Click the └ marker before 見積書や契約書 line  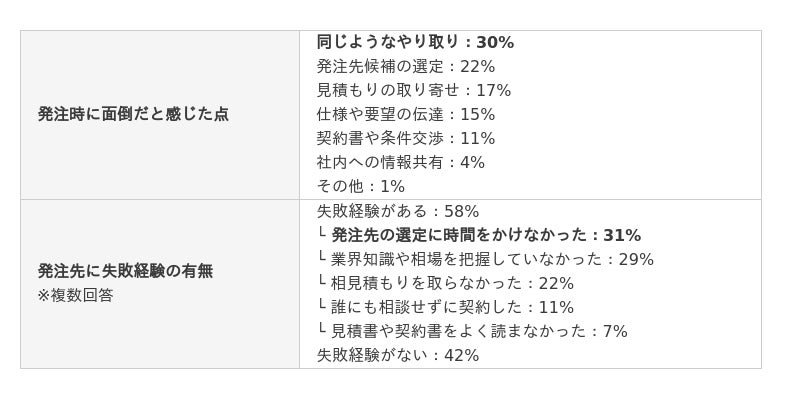321,330
